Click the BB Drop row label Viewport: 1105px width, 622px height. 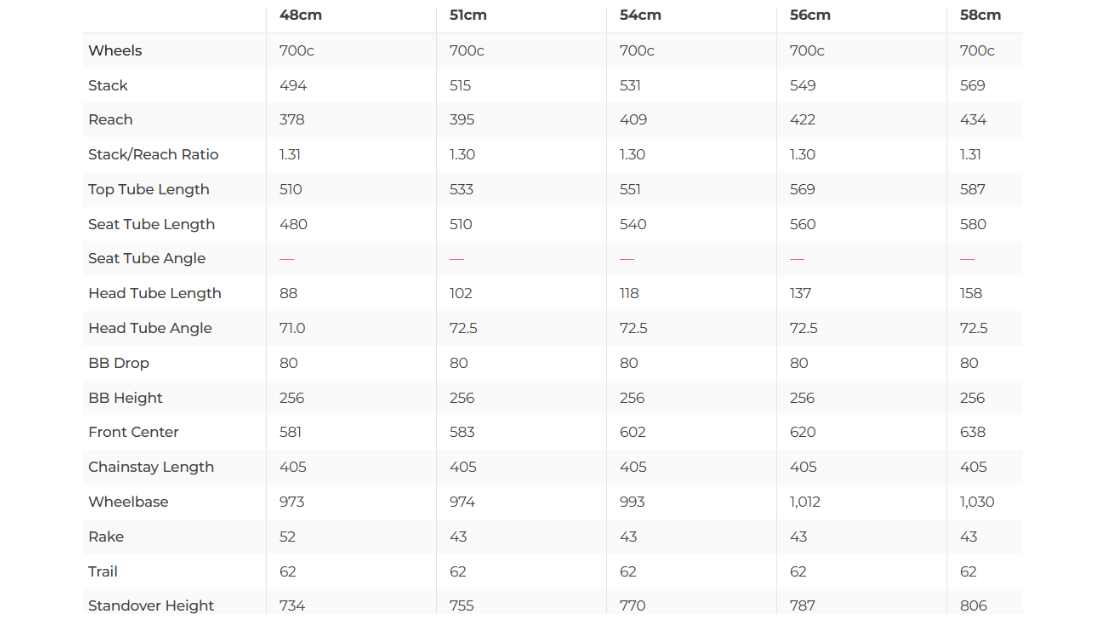point(119,363)
